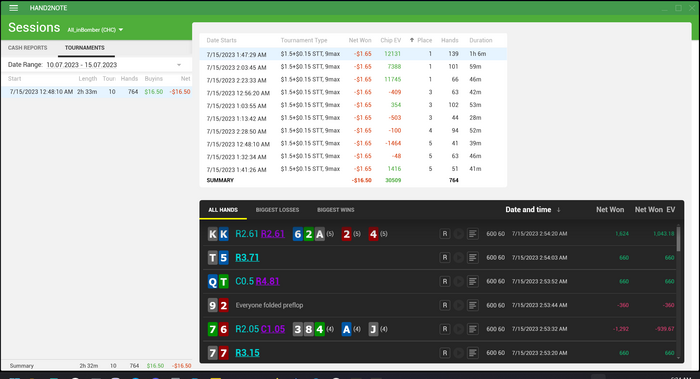The height and width of the screenshot is (379, 700).
Task: Open the purple C1.05 link in 76 row
Action: coord(273,329)
